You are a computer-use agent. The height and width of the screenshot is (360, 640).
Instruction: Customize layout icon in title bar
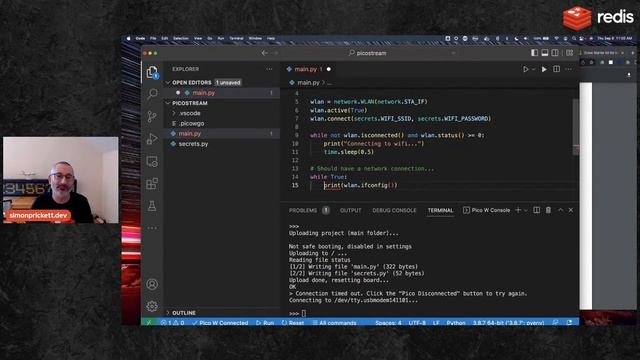(x=569, y=53)
